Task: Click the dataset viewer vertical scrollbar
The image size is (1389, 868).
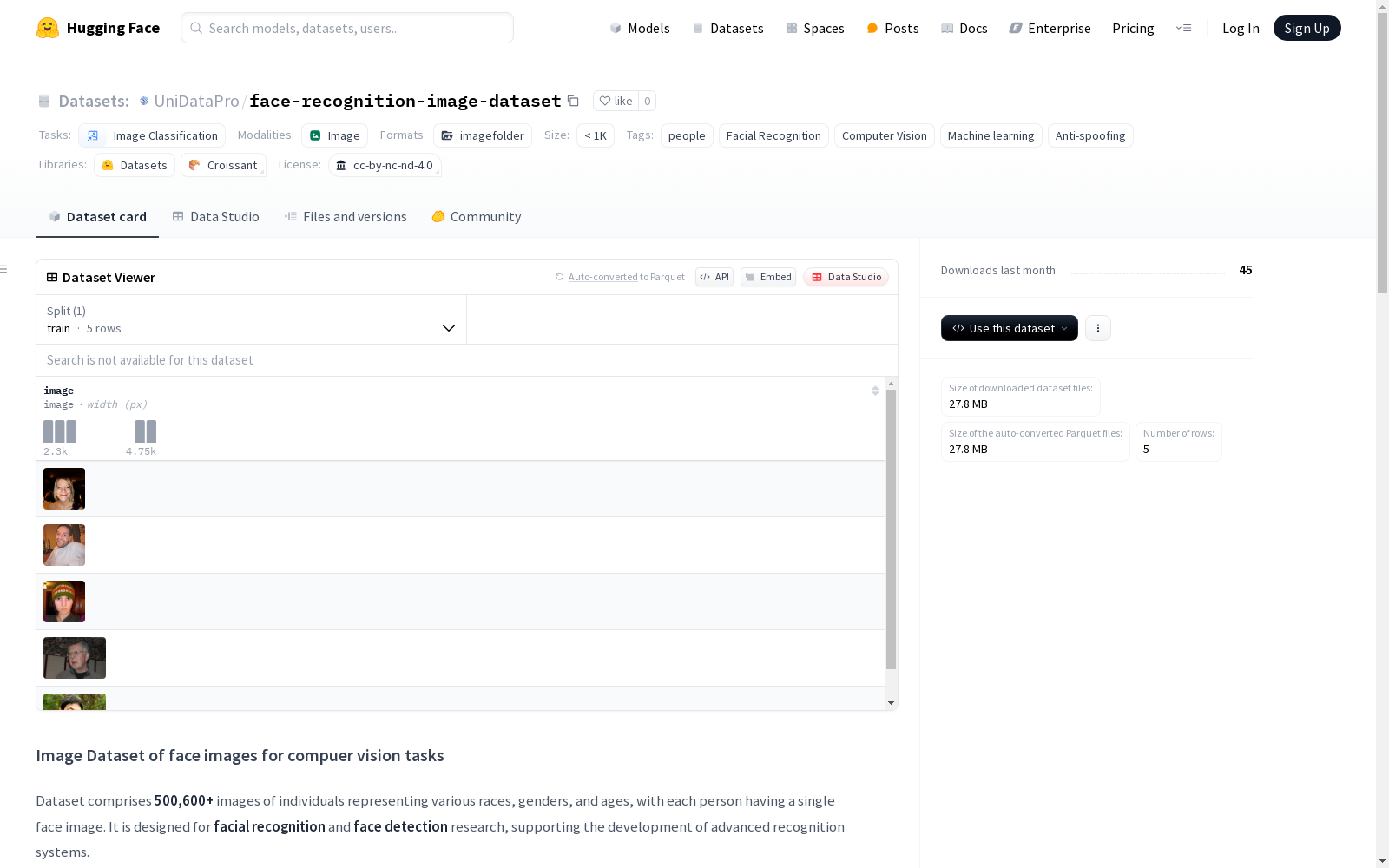Action: (891, 529)
